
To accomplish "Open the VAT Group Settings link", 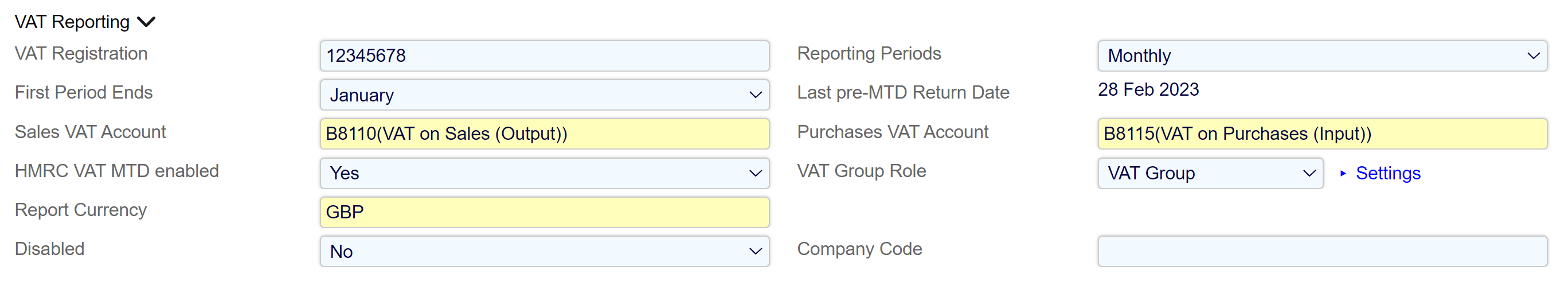I will [x=1388, y=174].
